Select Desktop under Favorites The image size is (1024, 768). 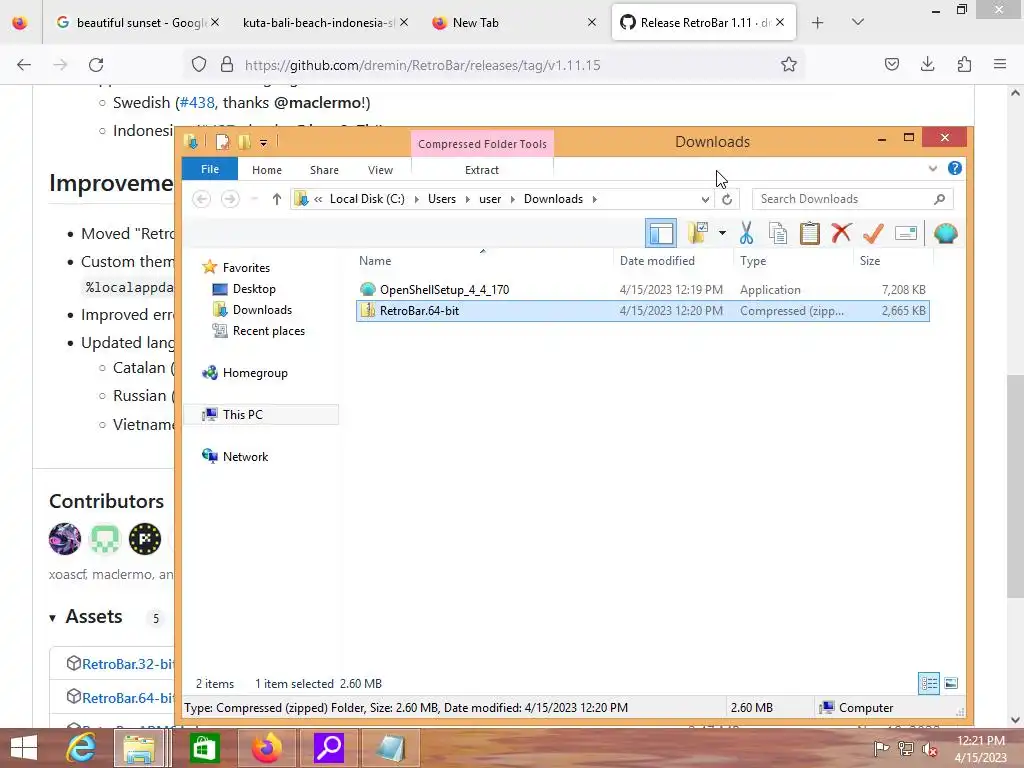(x=254, y=289)
